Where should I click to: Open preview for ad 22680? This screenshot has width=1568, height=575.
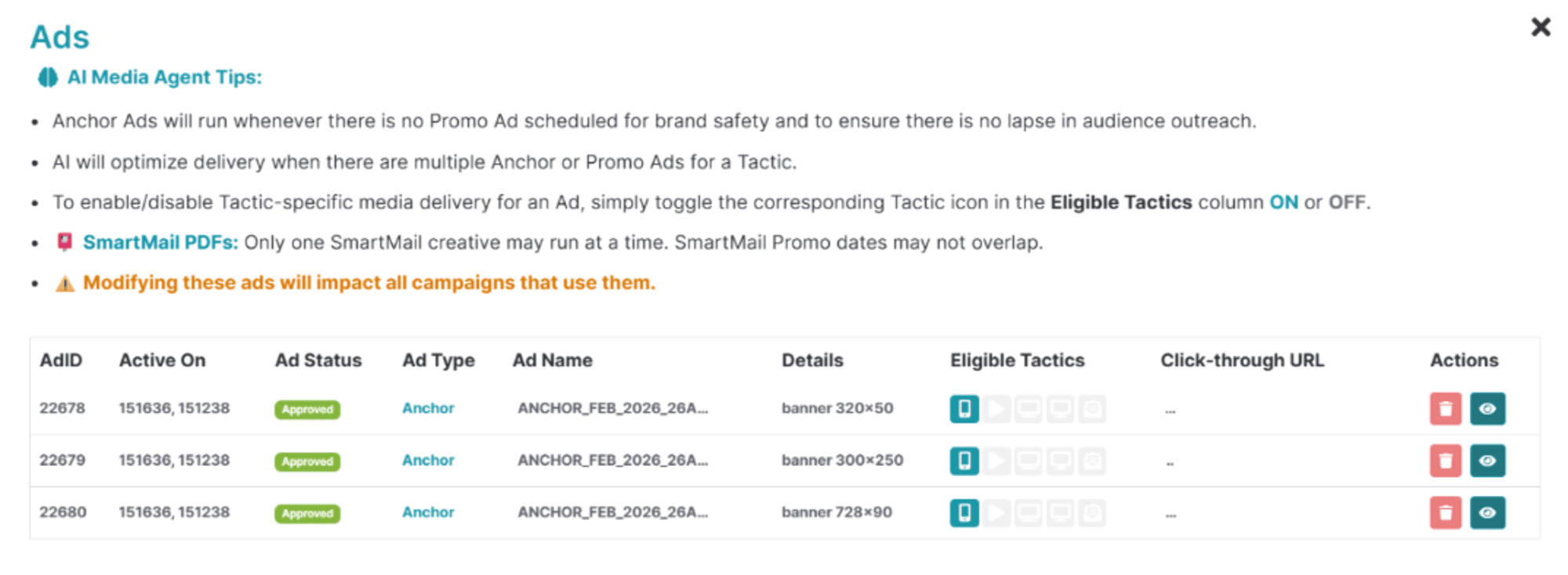[1487, 513]
